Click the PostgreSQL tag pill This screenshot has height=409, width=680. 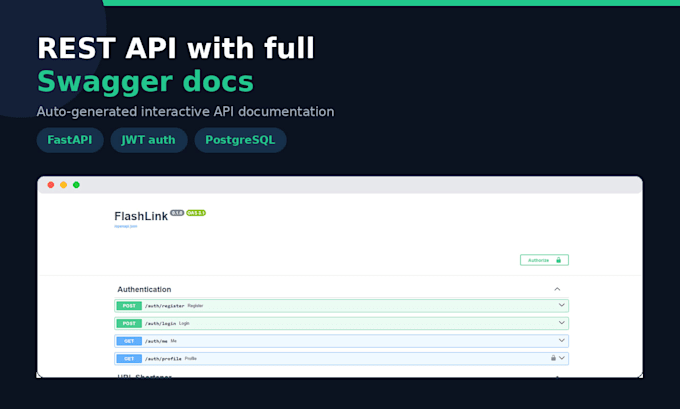coord(240,140)
